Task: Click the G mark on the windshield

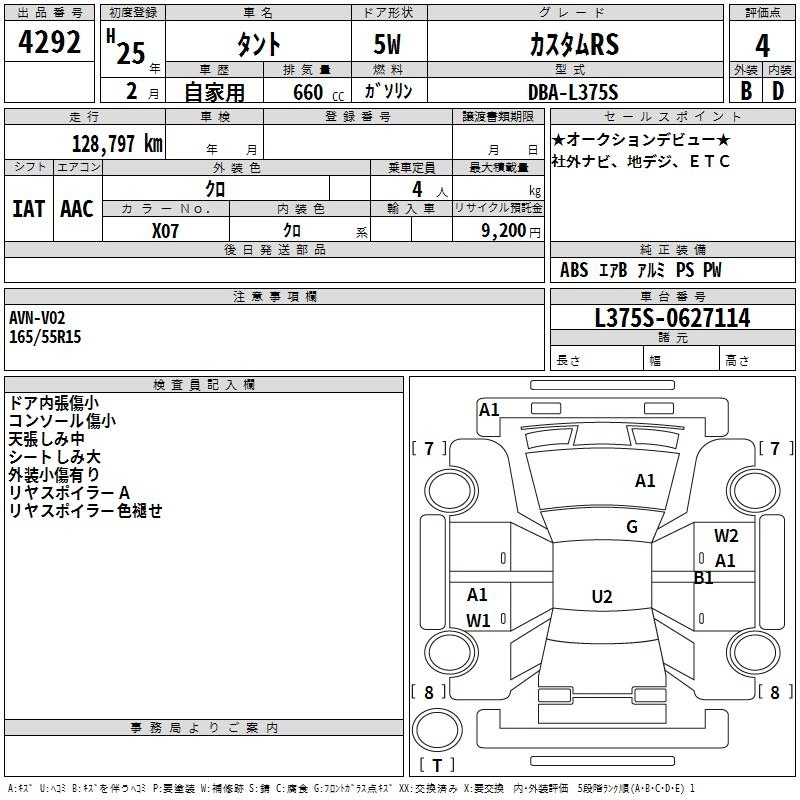Action: [x=632, y=527]
